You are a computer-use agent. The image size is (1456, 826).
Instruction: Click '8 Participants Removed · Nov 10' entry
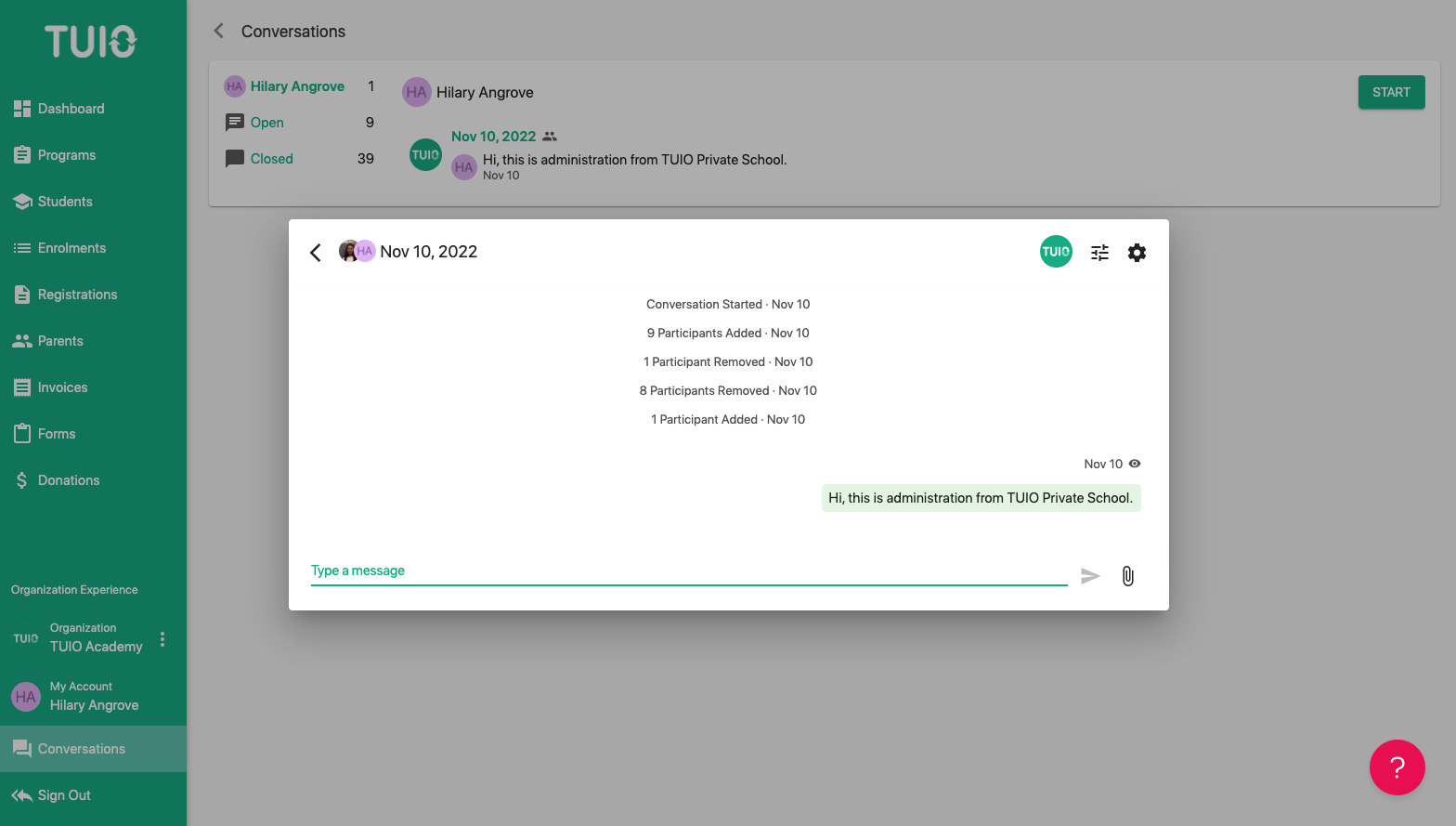[x=728, y=390]
